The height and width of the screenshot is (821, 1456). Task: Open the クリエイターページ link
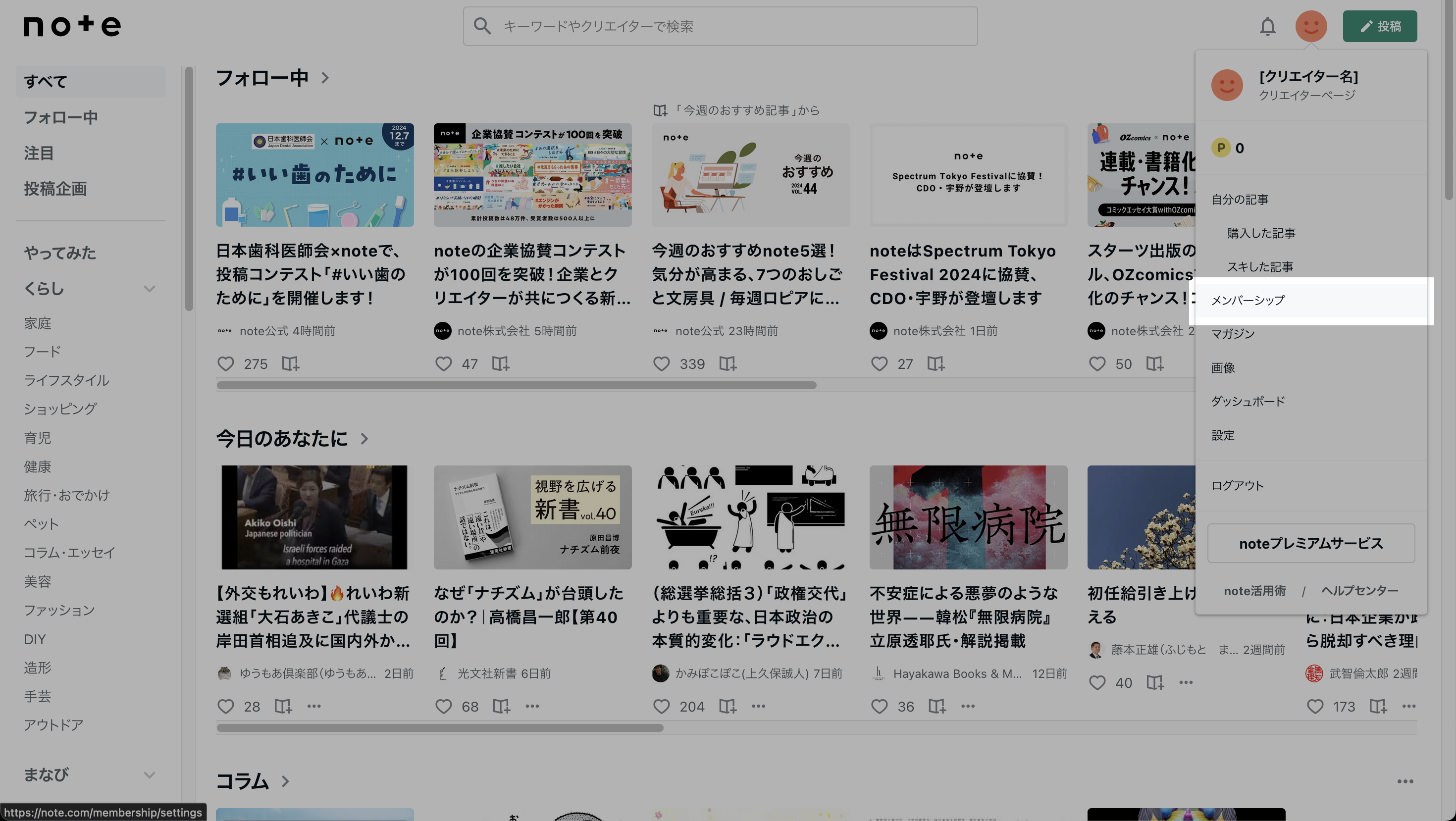tap(1307, 95)
